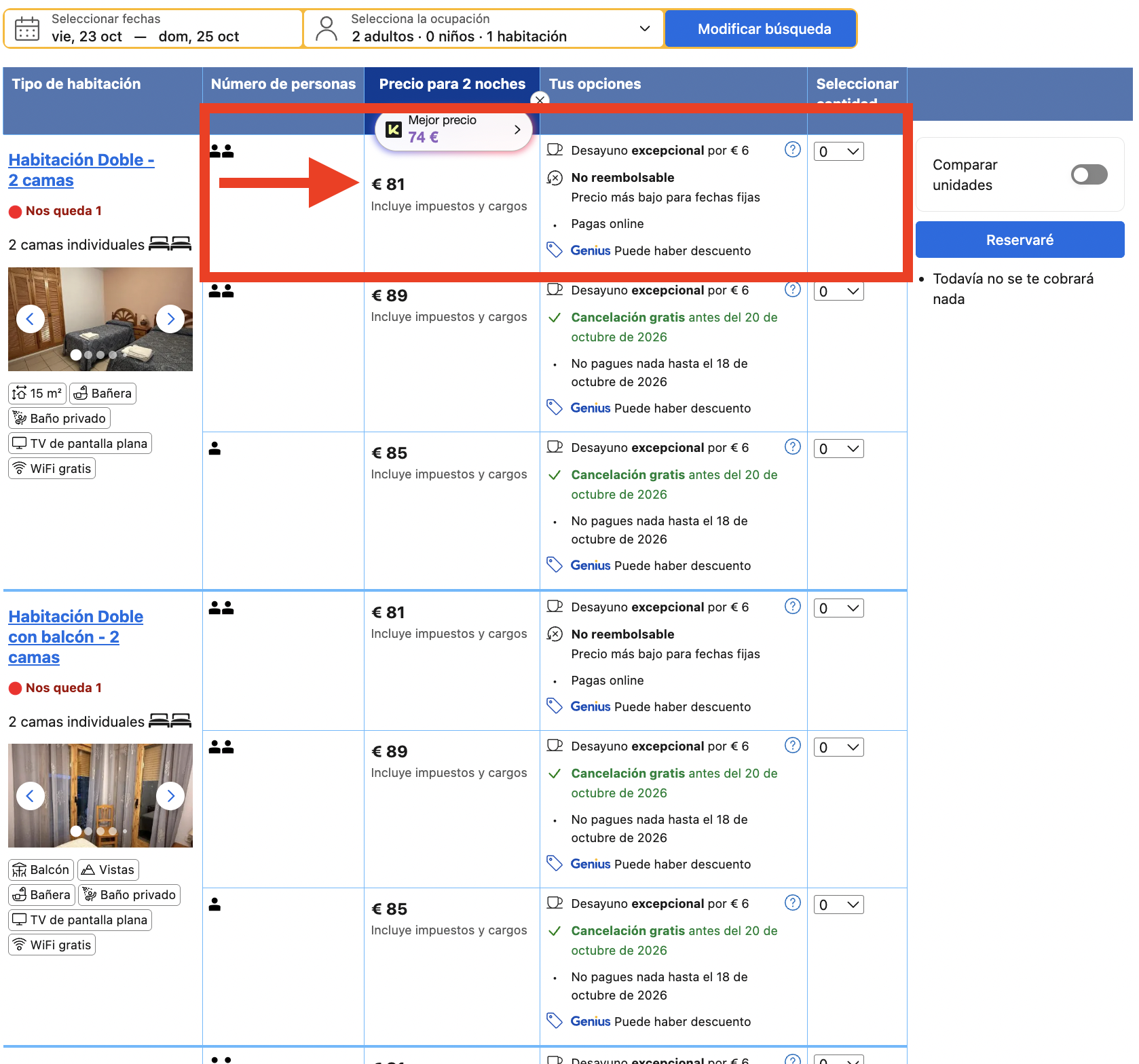The image size is (1139, 1064).
Task: Click the Precio para 2 noches column header
Action: (452, 84)
